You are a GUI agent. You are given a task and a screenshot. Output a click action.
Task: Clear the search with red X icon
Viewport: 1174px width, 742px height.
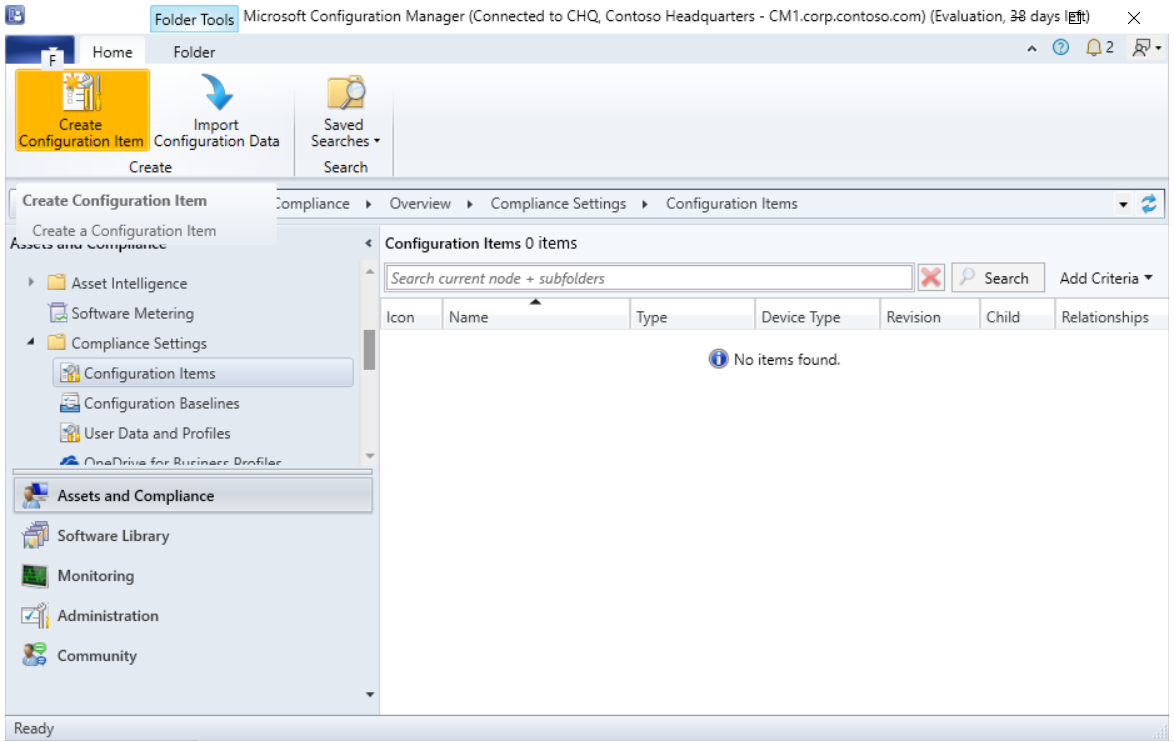[931, 278]
